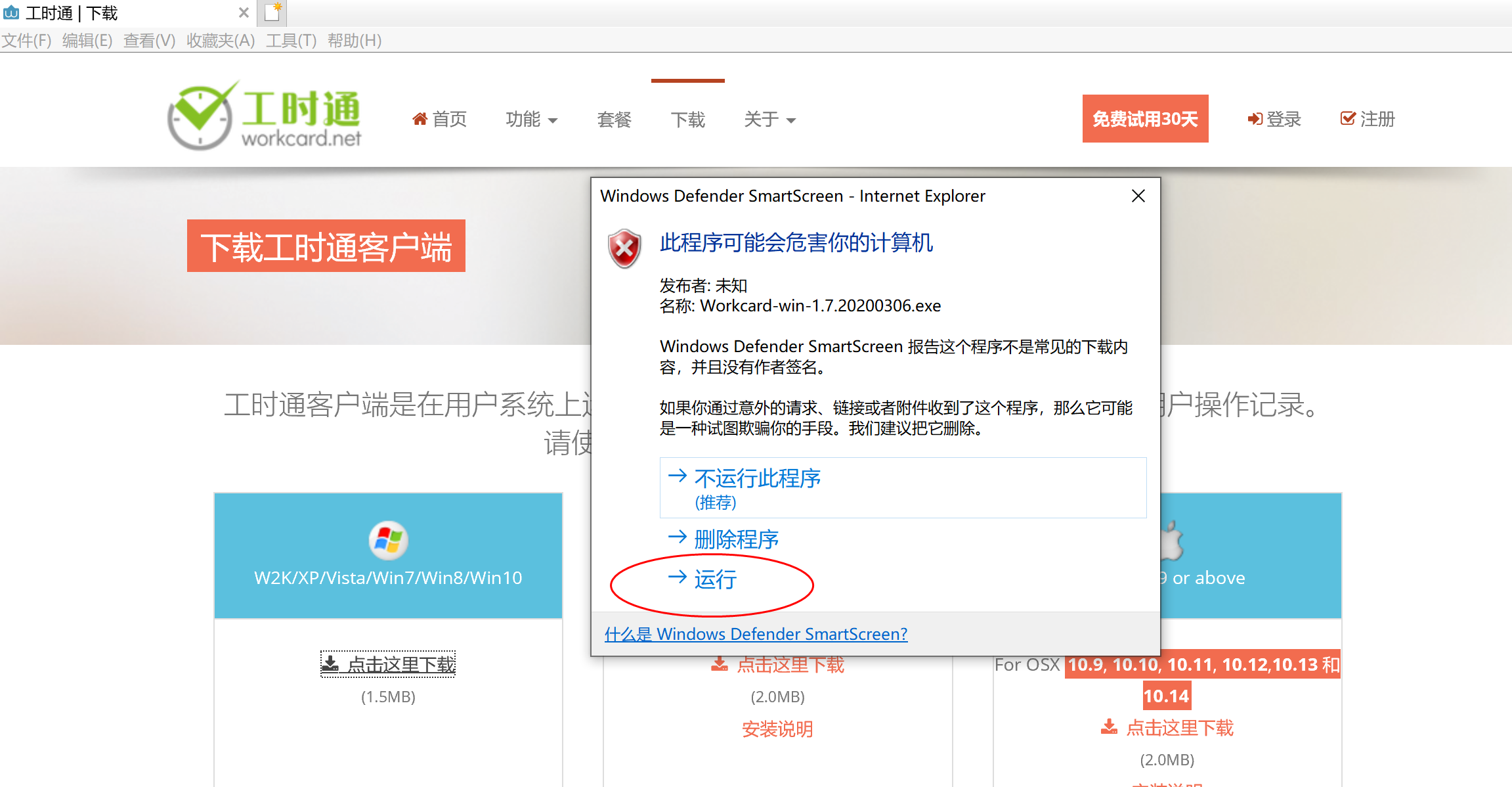Click the Apple logo icon
The image size is (1512, 787).
click(x=1171, y=540)
